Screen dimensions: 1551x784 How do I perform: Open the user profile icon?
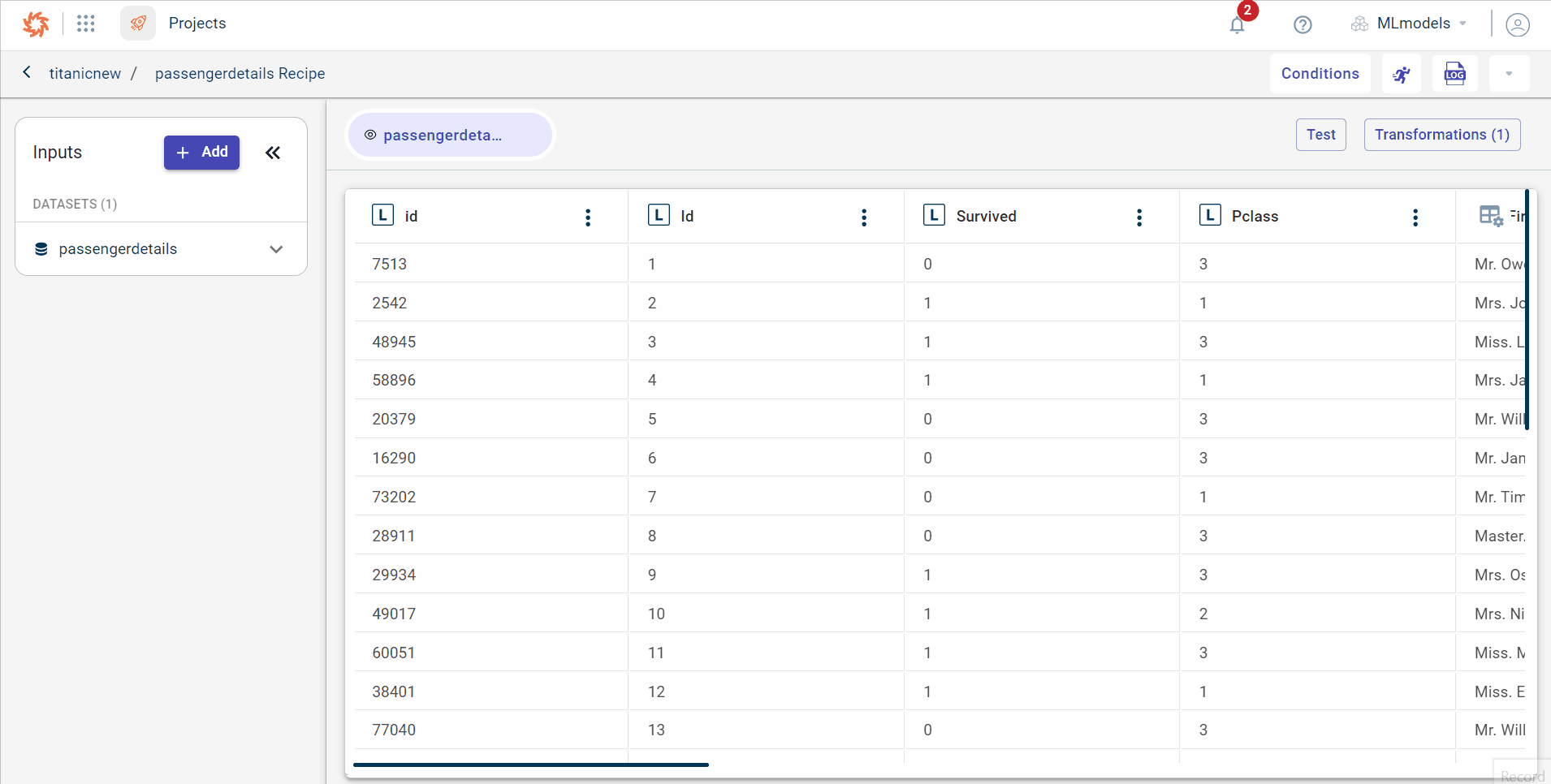(x=1517, y=24)
